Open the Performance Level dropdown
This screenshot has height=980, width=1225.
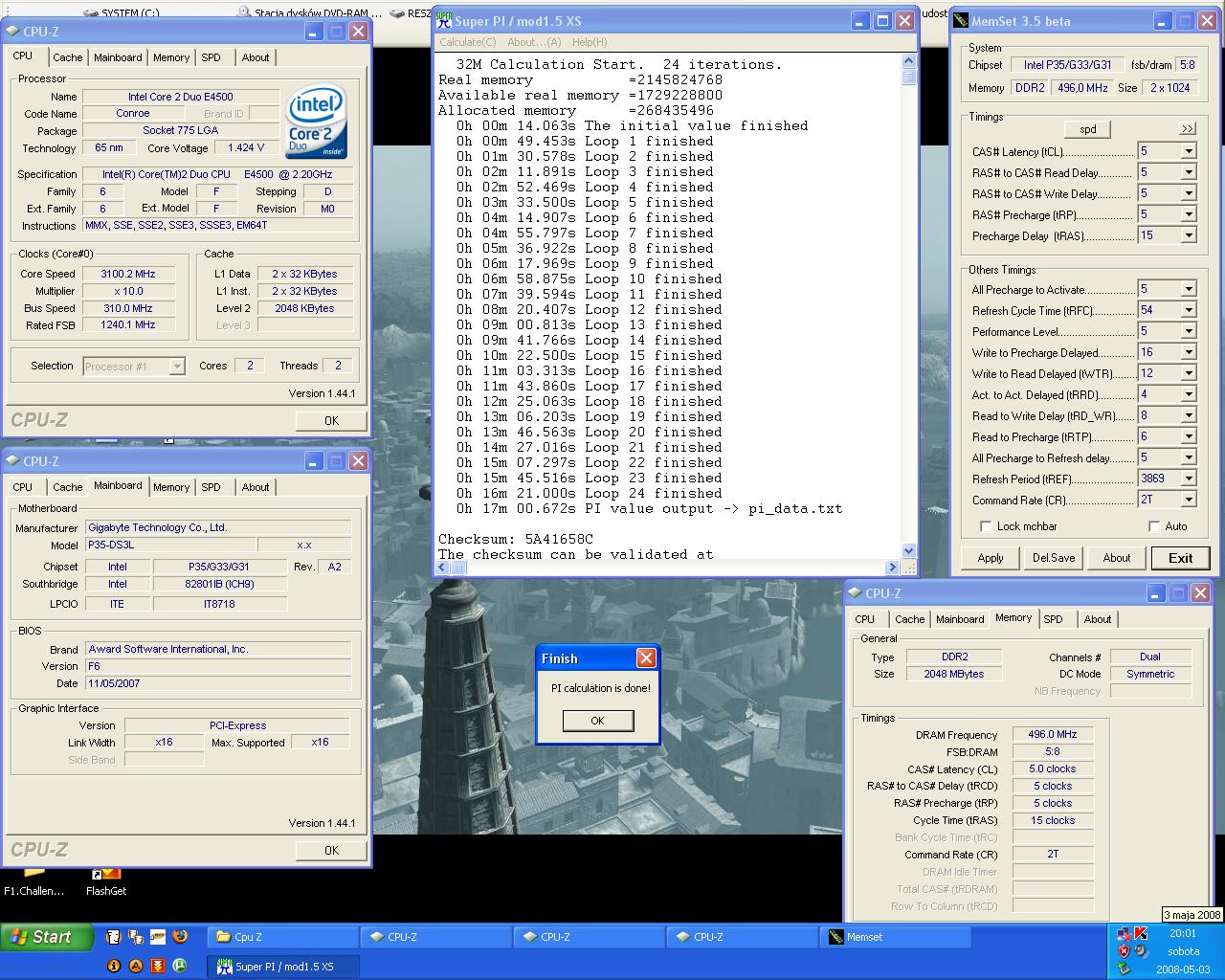1188,331
